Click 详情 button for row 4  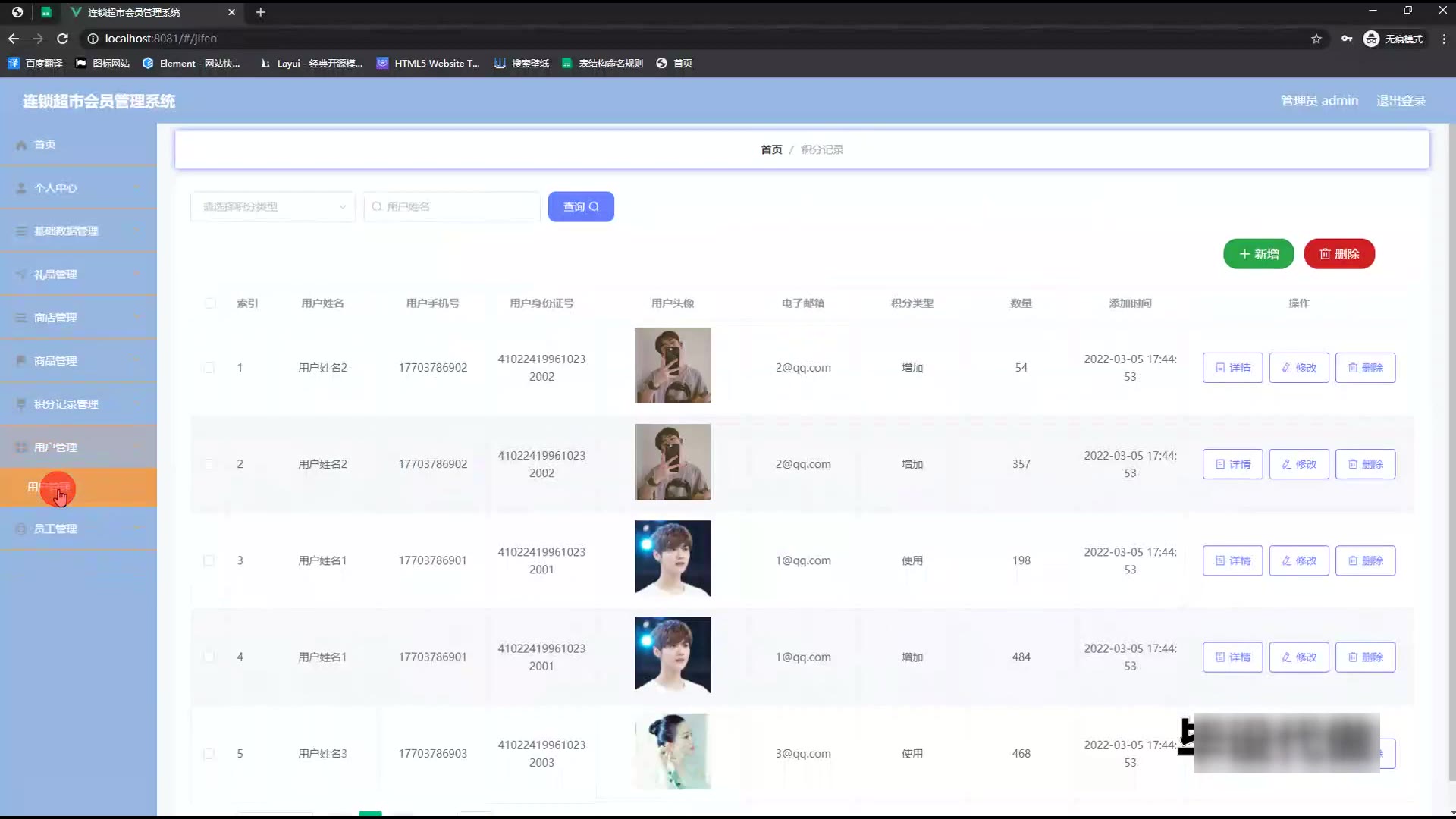pos(1232,657)
